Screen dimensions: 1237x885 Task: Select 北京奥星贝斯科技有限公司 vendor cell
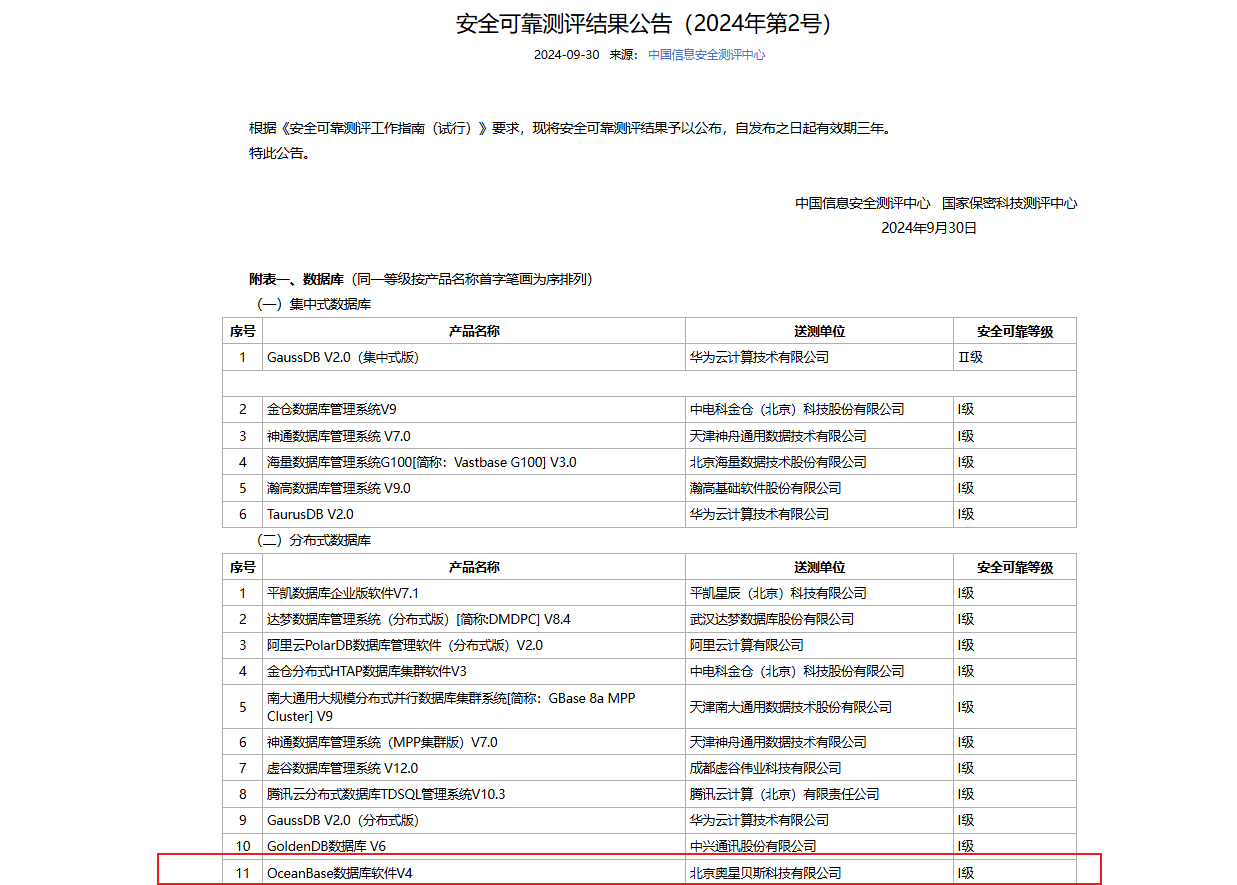pos(765,873)
